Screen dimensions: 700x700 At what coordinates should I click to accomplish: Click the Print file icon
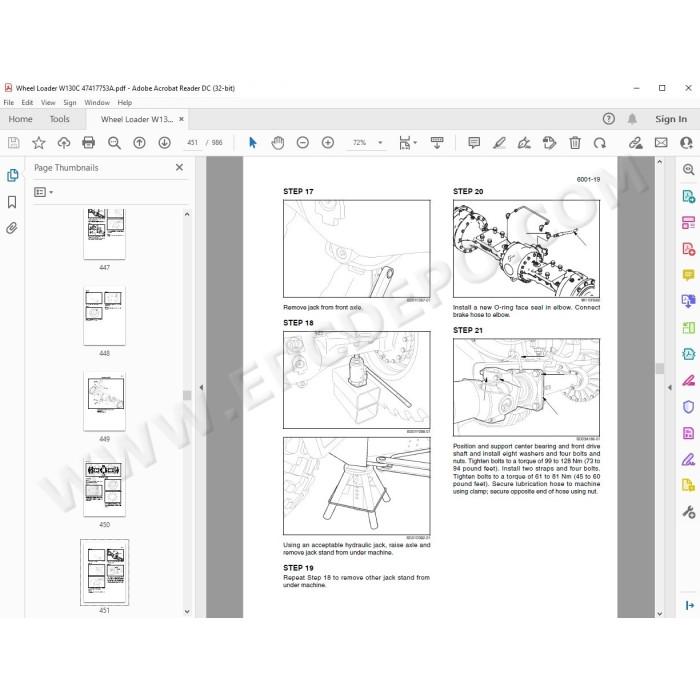[x=89, y=142]
